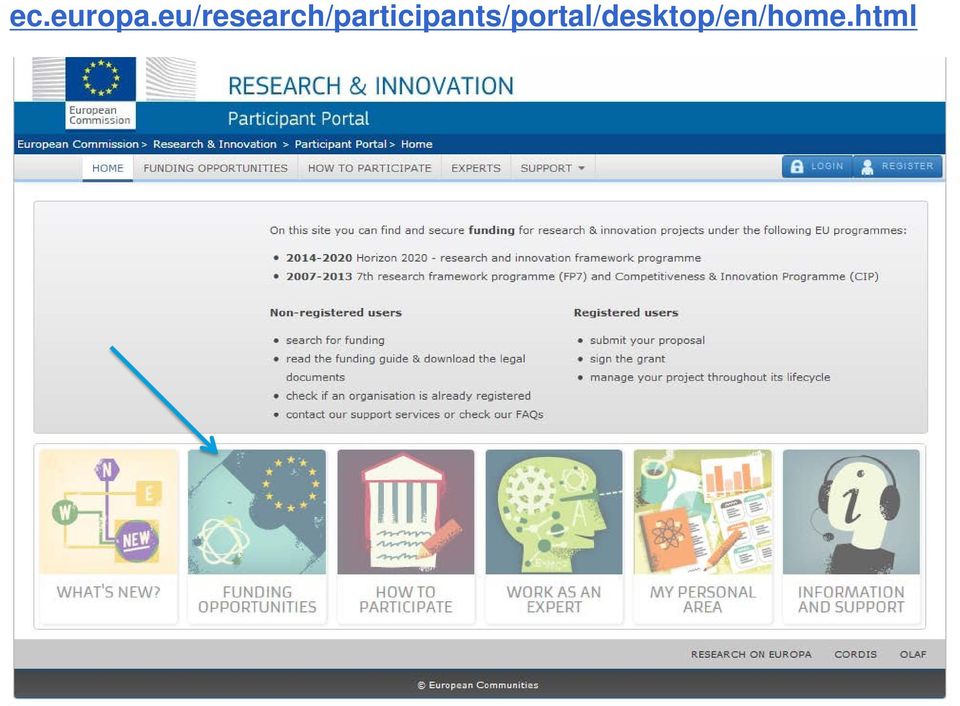This screenshot has height=706, width=960.
Task: Follow the Participant Portal breadcrumb link
Action: pyautogui.click(x=340, y=145)
